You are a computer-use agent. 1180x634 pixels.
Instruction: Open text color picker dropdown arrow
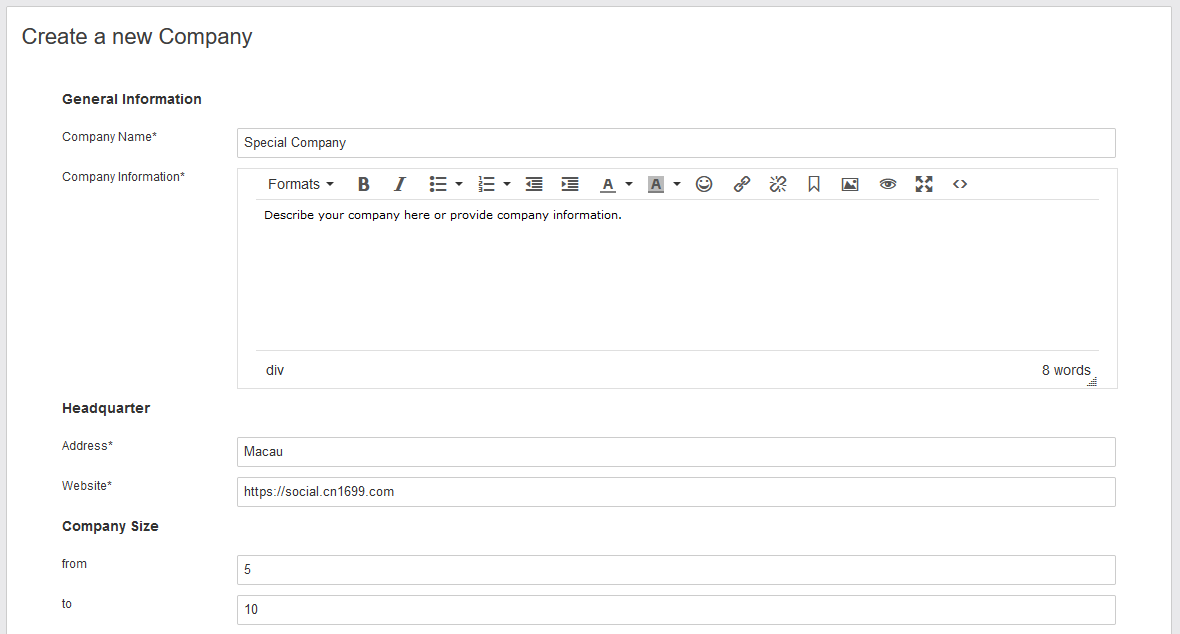(629, 184)
